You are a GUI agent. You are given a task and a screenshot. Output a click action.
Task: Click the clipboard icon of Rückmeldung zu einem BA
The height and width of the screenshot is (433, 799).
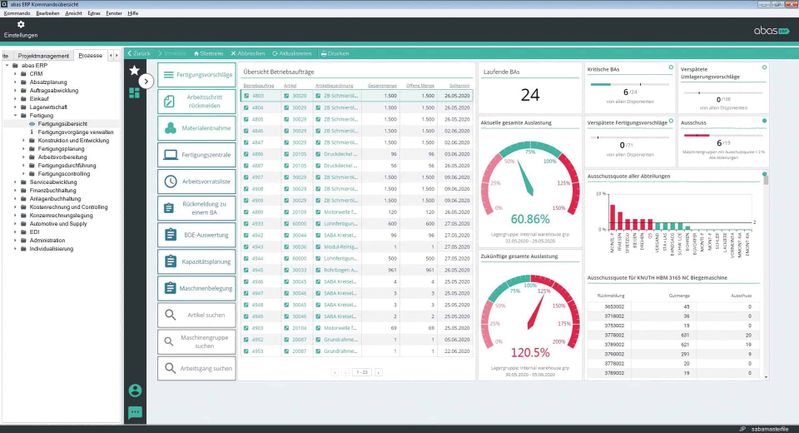[x=169, y=208]
